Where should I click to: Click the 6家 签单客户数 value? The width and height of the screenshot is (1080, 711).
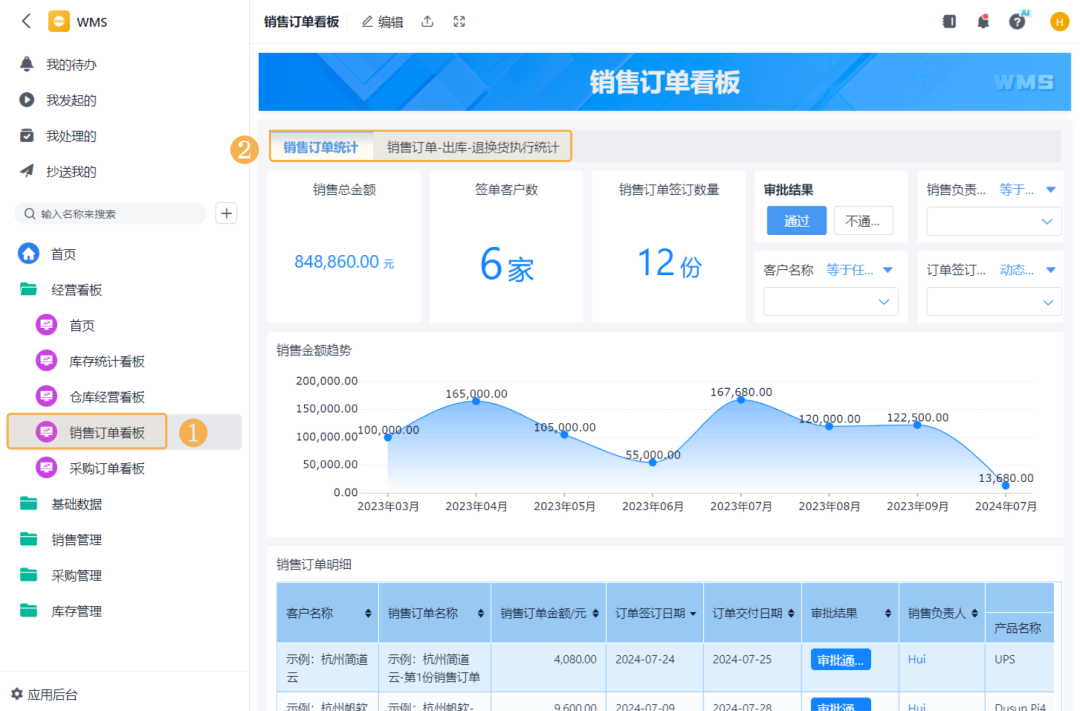point(507,265)
